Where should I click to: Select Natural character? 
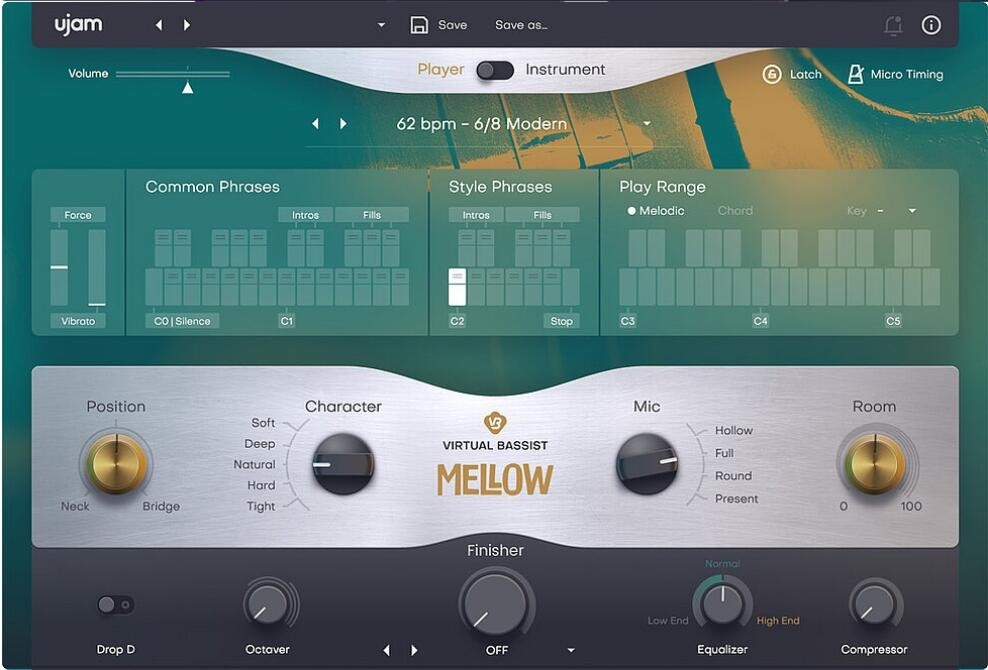(255, 465)
